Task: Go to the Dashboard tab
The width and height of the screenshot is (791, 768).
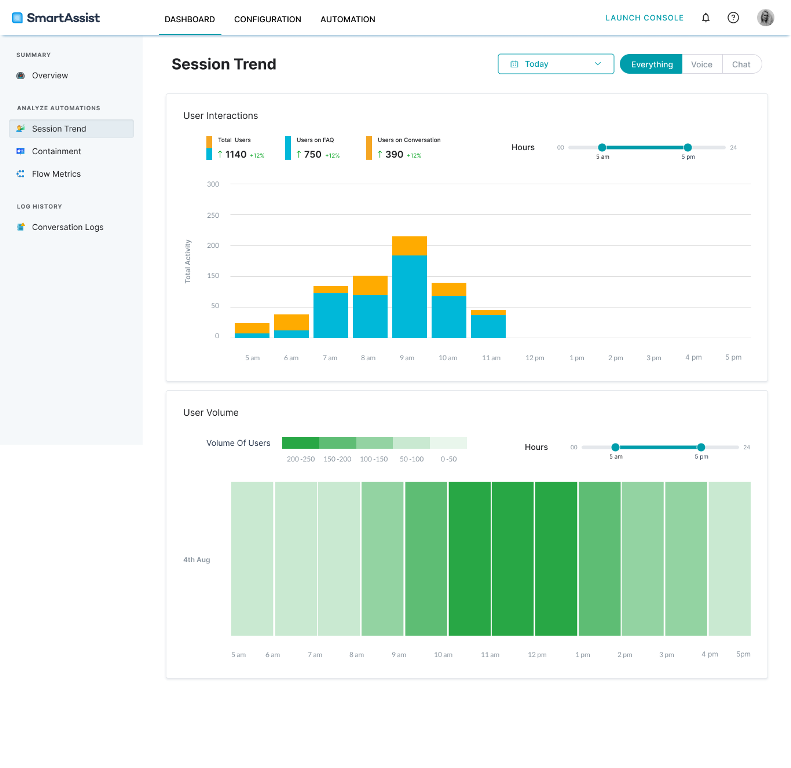Action: point(190,19)
